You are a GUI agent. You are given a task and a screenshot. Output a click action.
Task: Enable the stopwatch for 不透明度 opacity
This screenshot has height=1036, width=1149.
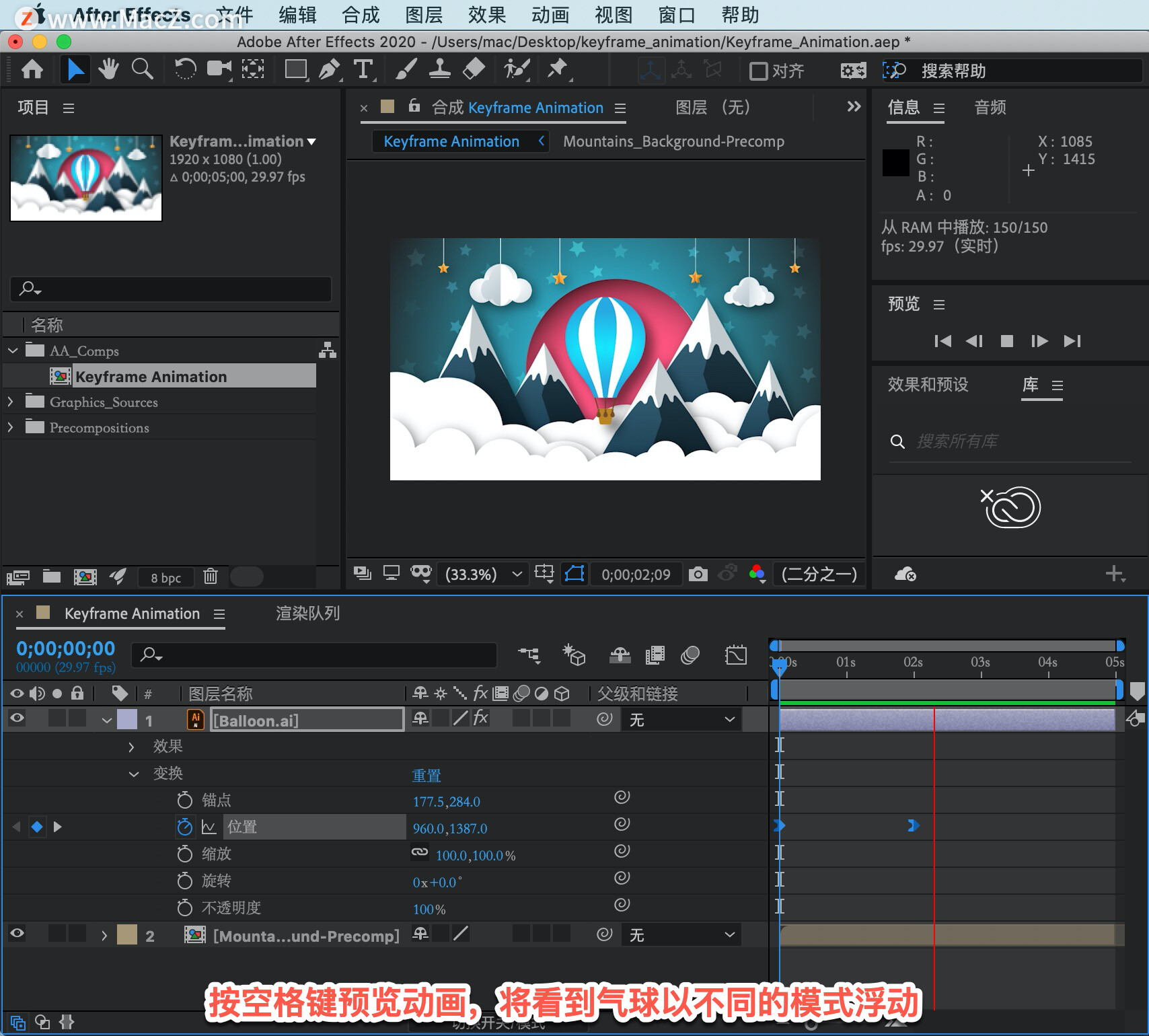[184, 908]
